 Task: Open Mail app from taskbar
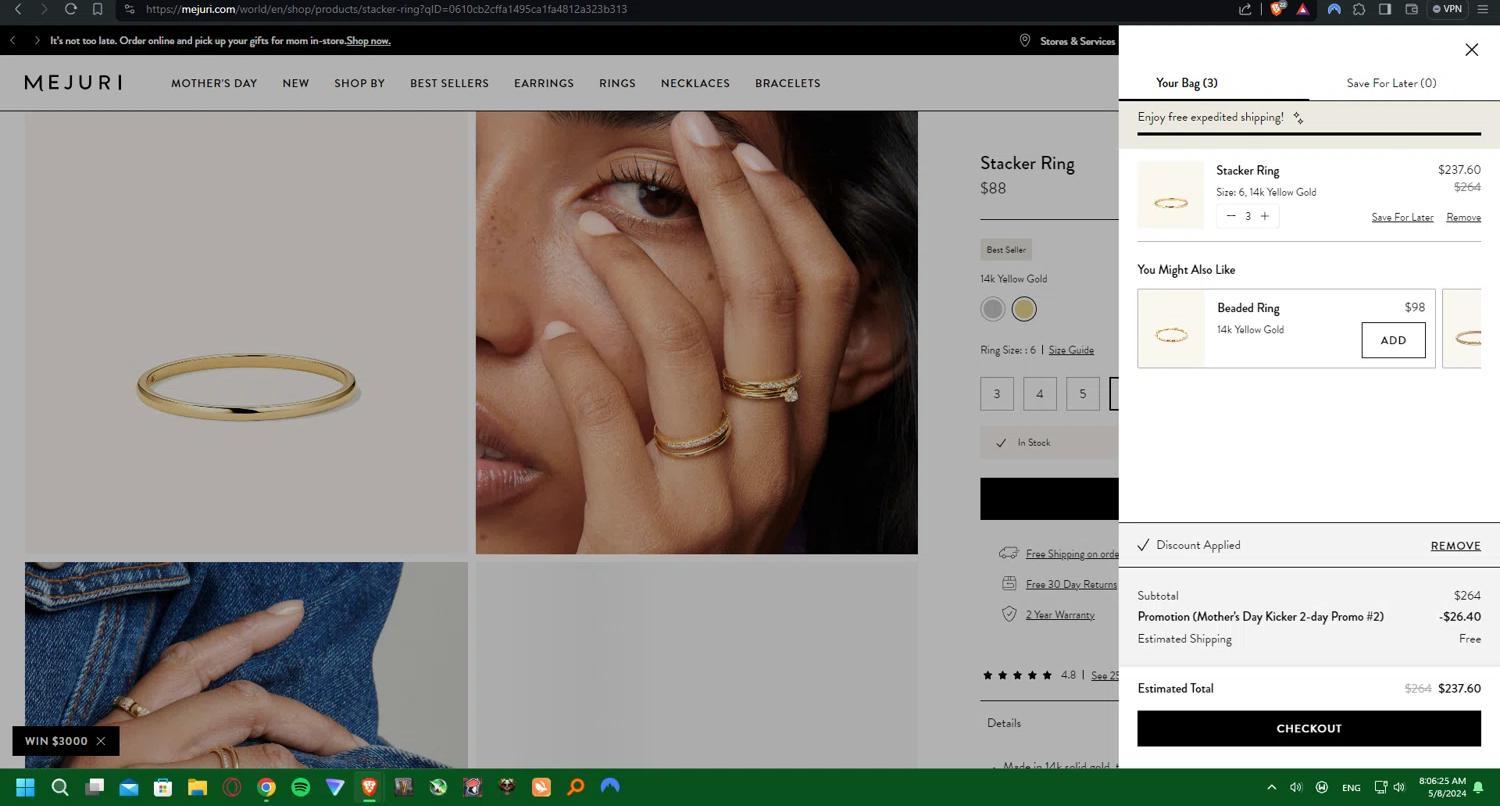pyautogui.click(x=129, y=787)
